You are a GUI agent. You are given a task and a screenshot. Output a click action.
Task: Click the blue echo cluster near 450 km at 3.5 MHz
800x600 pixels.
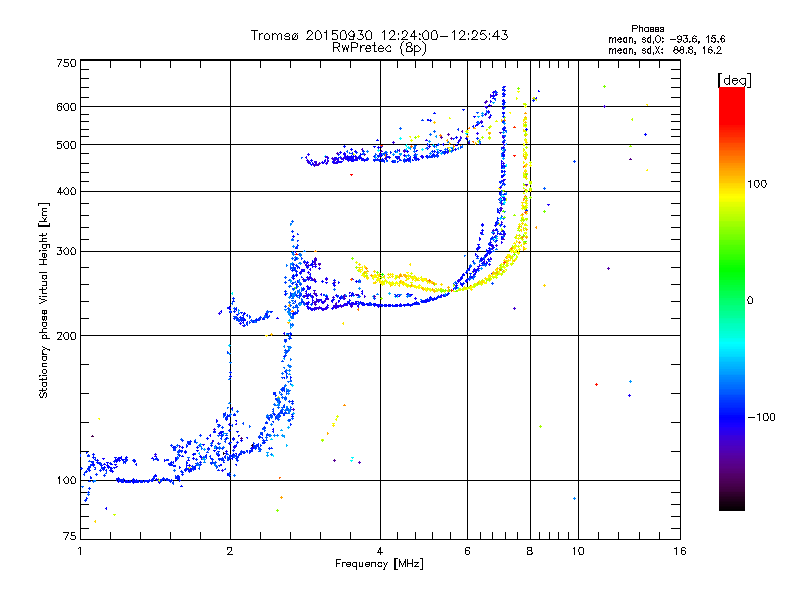tap(352, 157)
